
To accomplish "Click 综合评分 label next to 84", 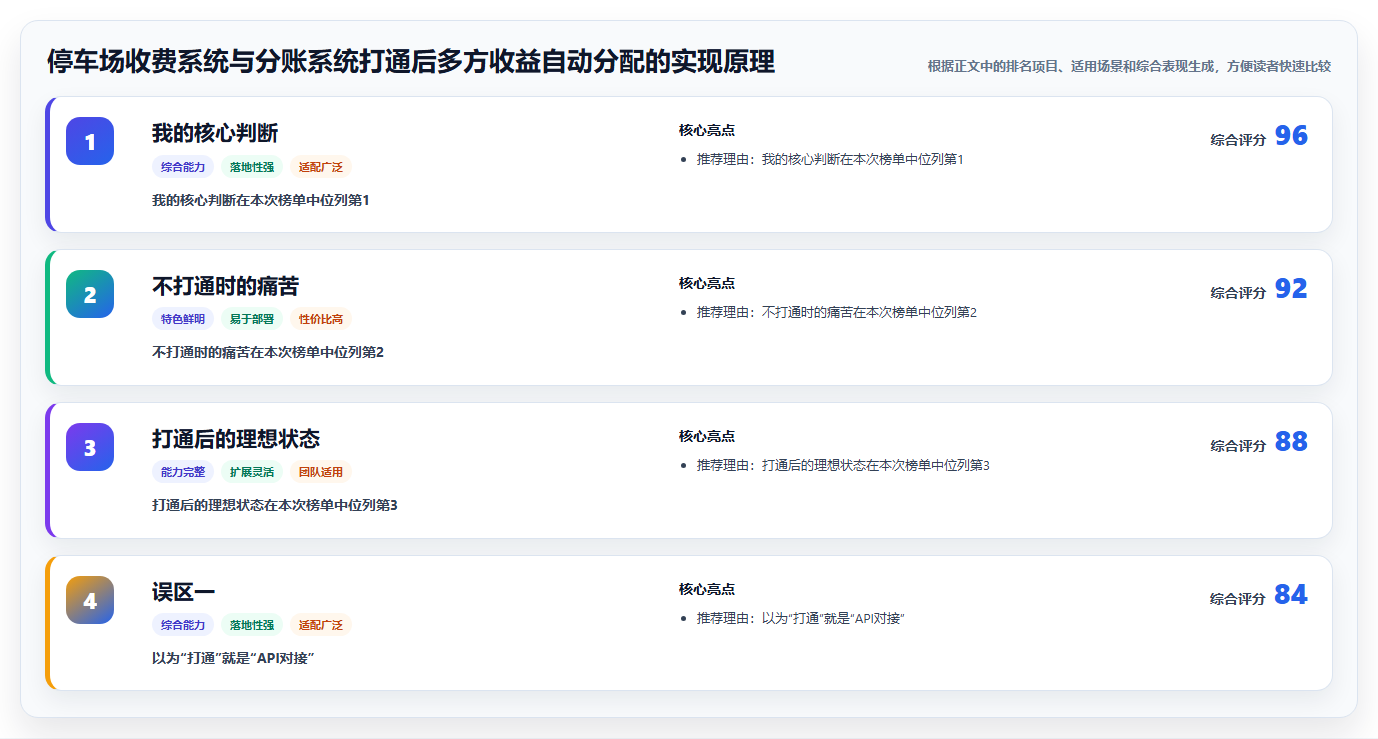I will (x=1238, y=599).
